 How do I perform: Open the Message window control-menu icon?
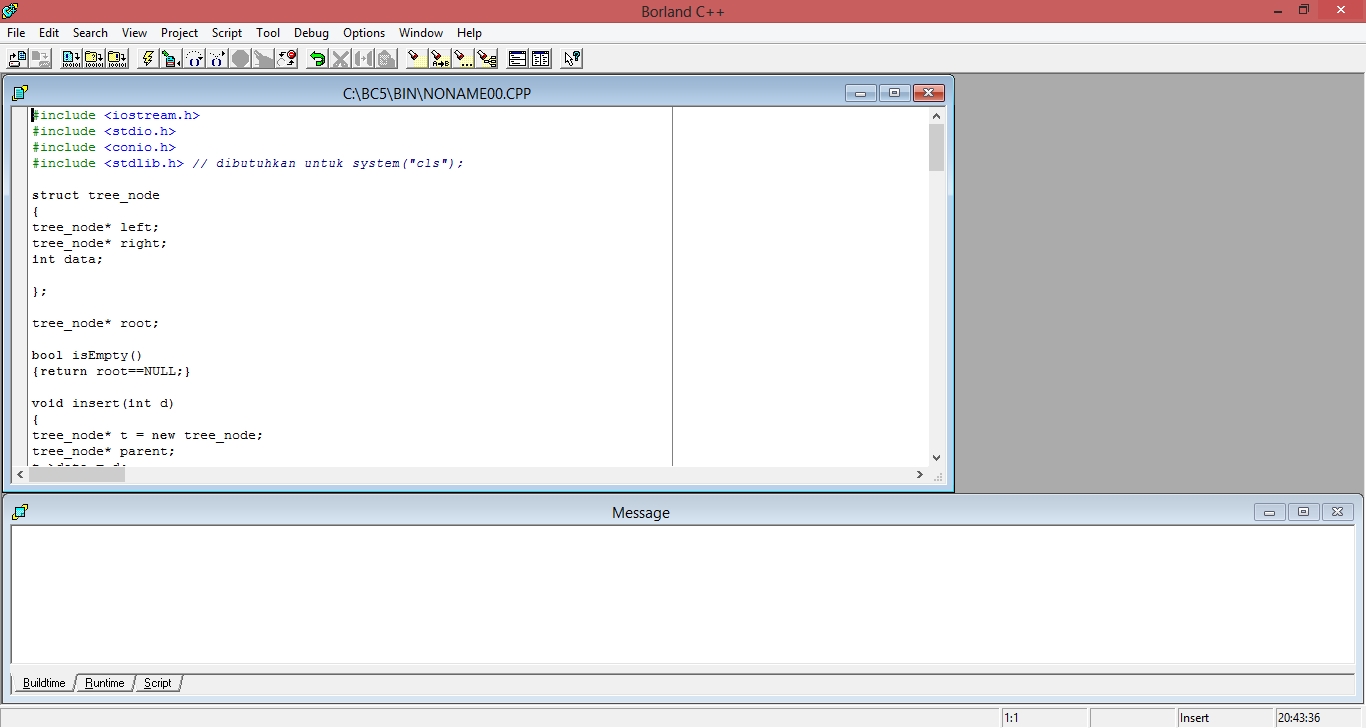point(20,512)
